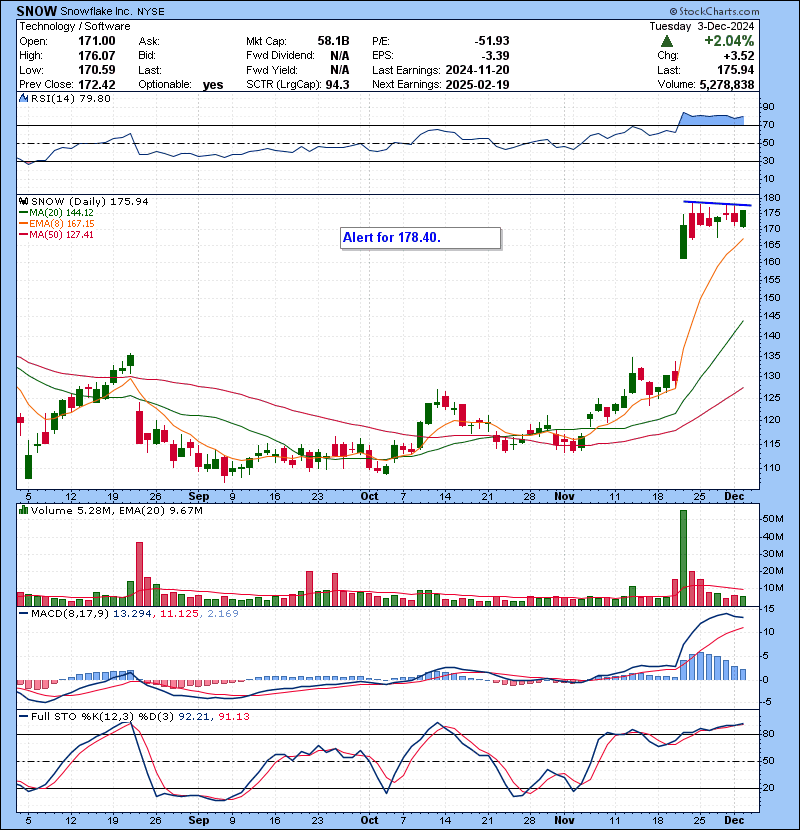Image resolution: width=800 pixels, height=830 pixels.
Task: Click the volume bars icon beside Volume label
Action: [x=23, y=510]
